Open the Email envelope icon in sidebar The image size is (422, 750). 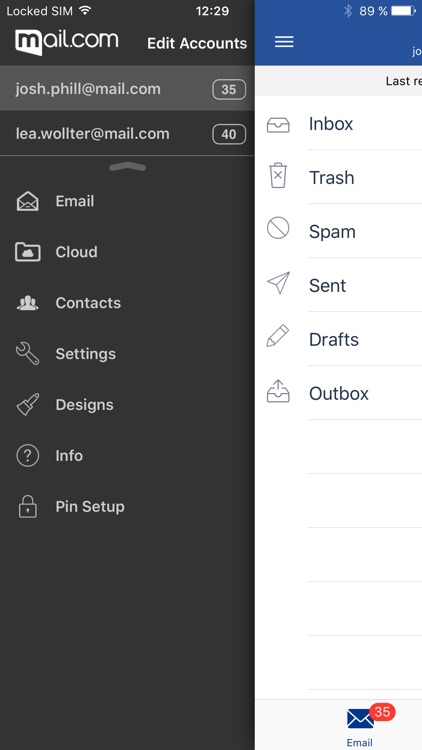(28, 201)
